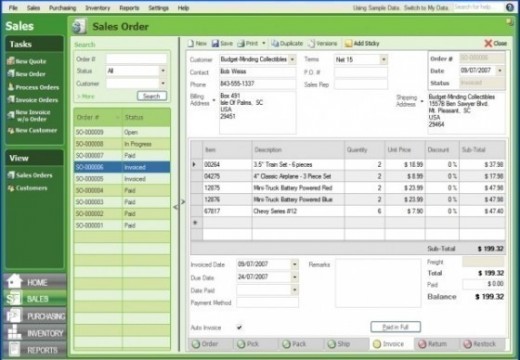Expand the Status filter dropdown

163,71
